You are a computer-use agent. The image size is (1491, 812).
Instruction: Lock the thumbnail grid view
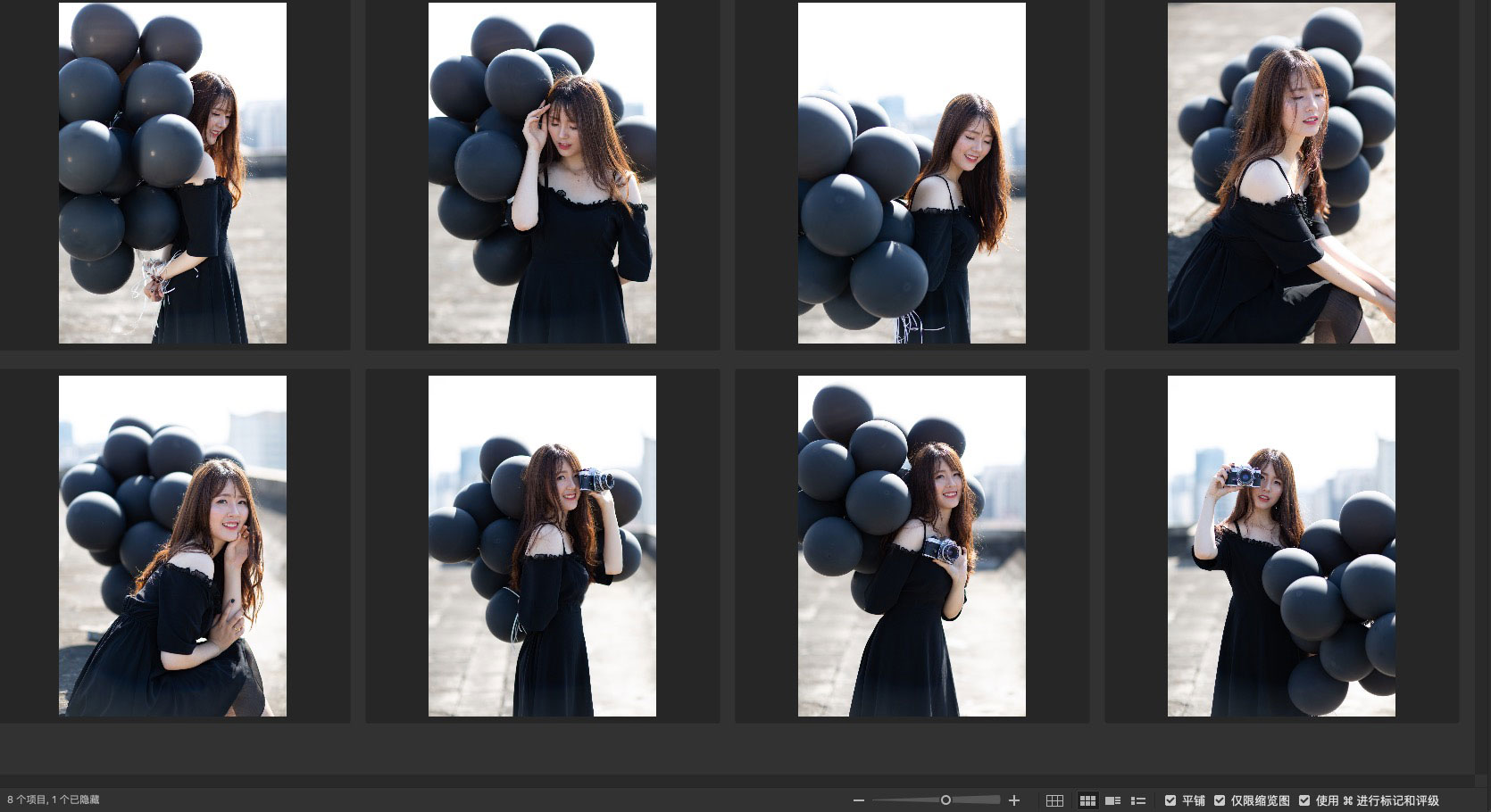1054,800
